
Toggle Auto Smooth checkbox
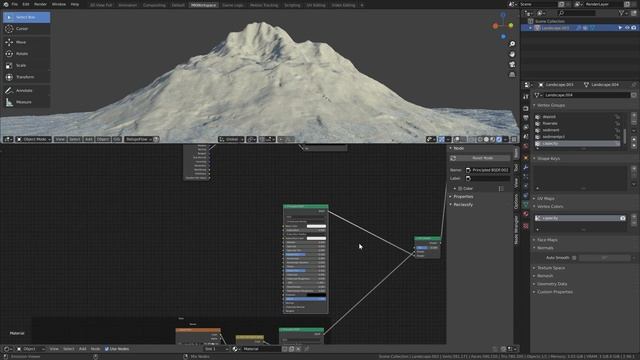pyautogui.click(x=574, y=258)
